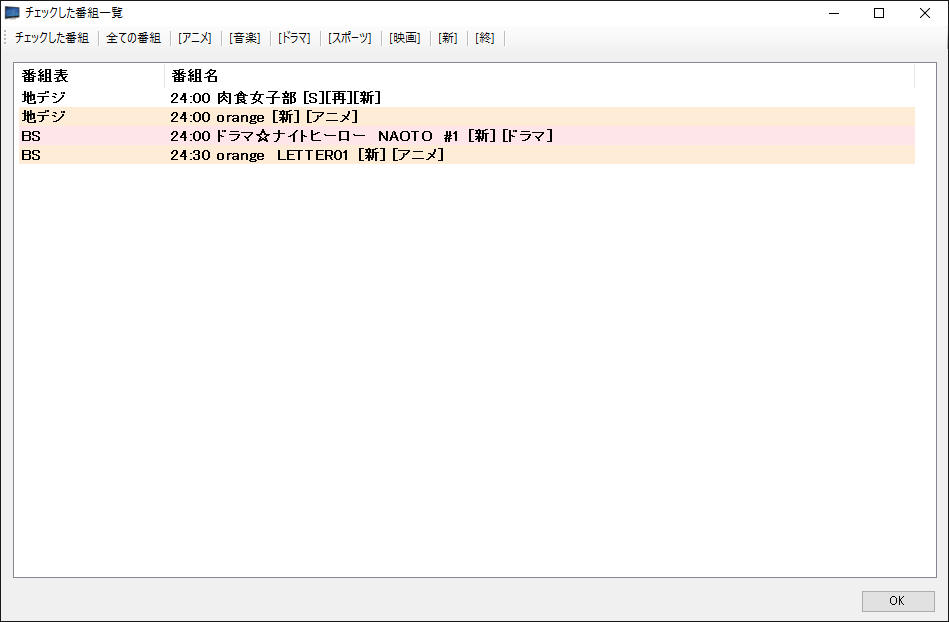The height and width of the screenshot is (622, 949).
Task: Filter by [スポーツ] genre
Action: (x=350, y=38)
